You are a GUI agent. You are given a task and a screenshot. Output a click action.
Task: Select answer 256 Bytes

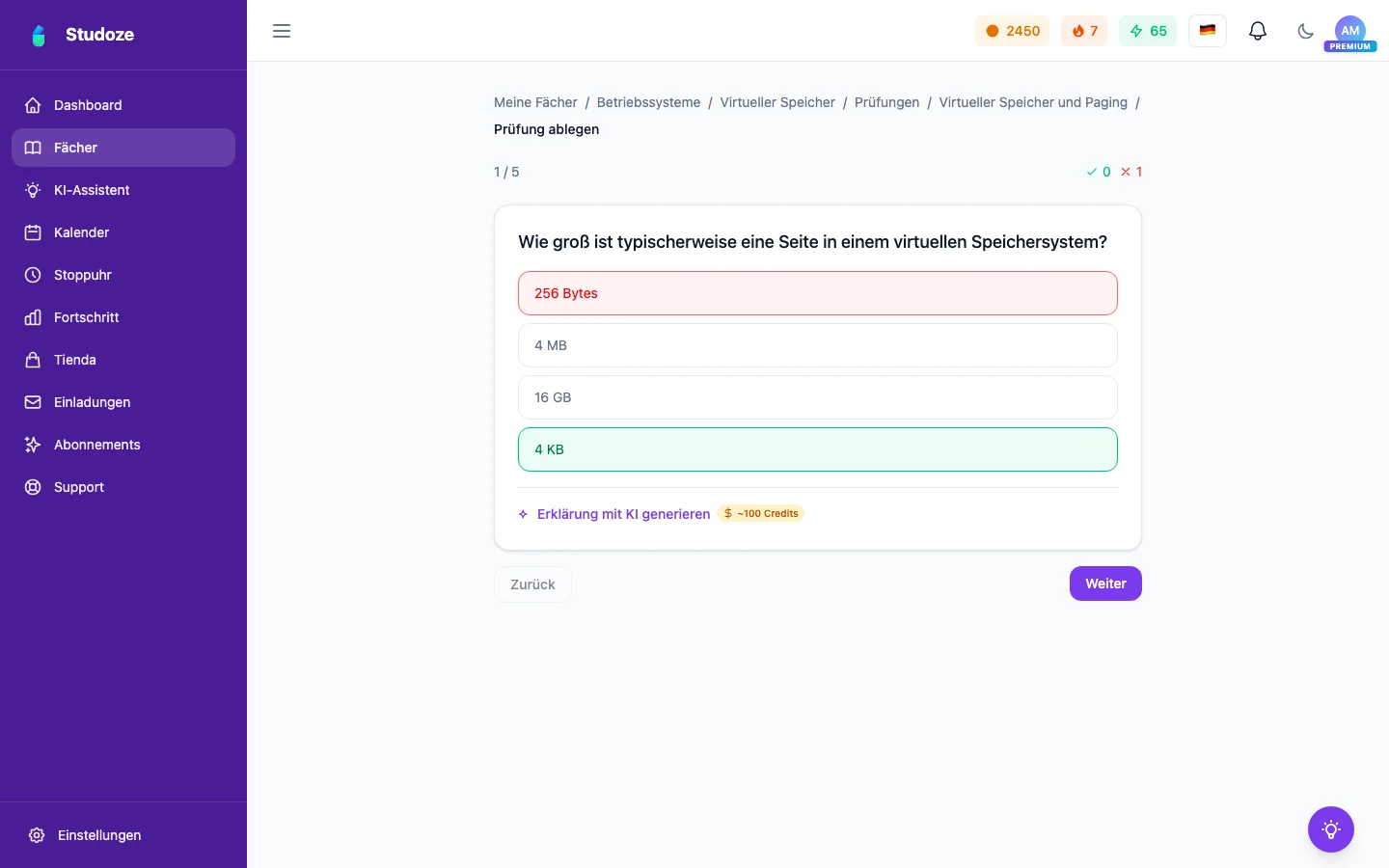[818, 293]
